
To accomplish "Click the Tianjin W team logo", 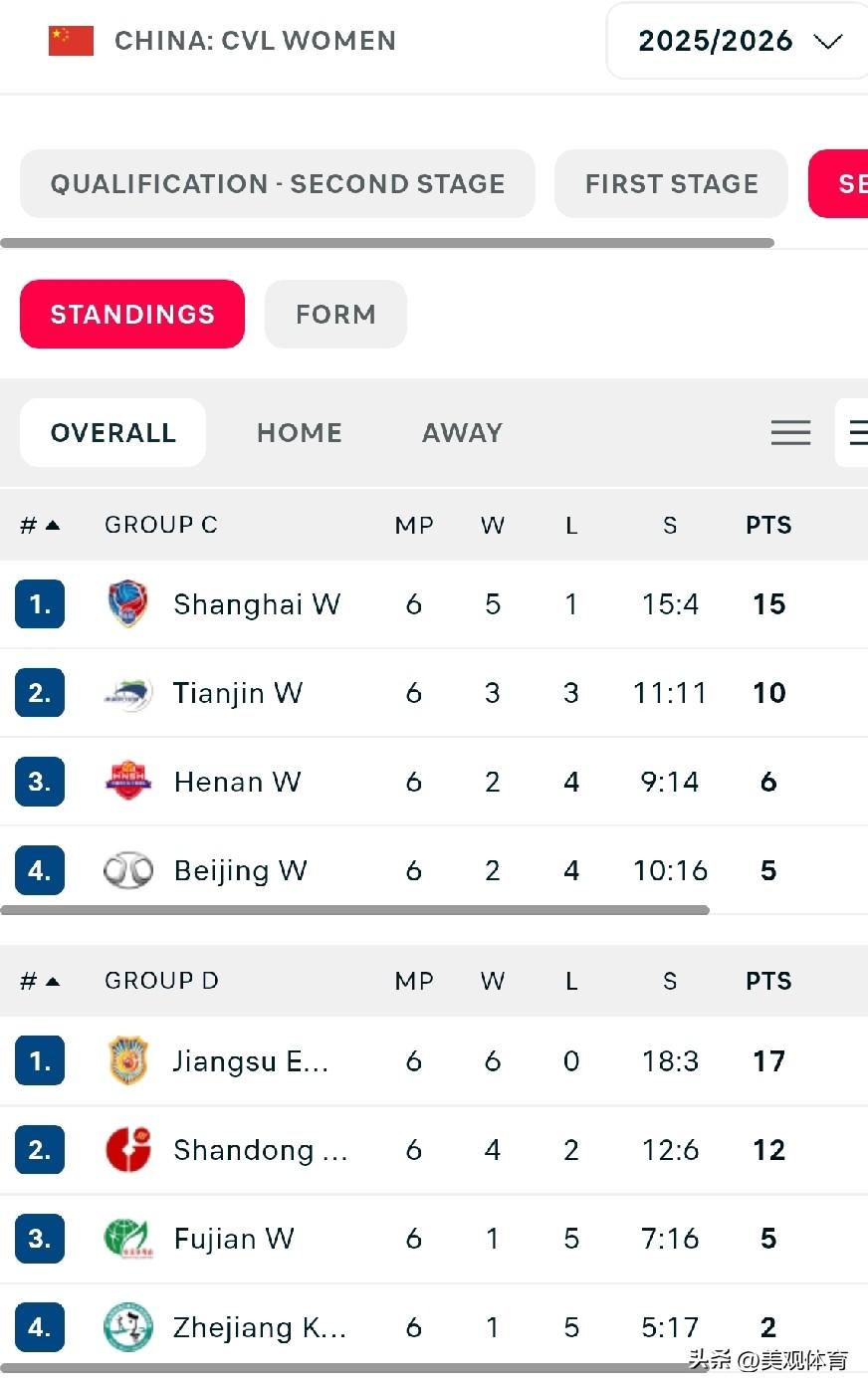I will 128,693.
